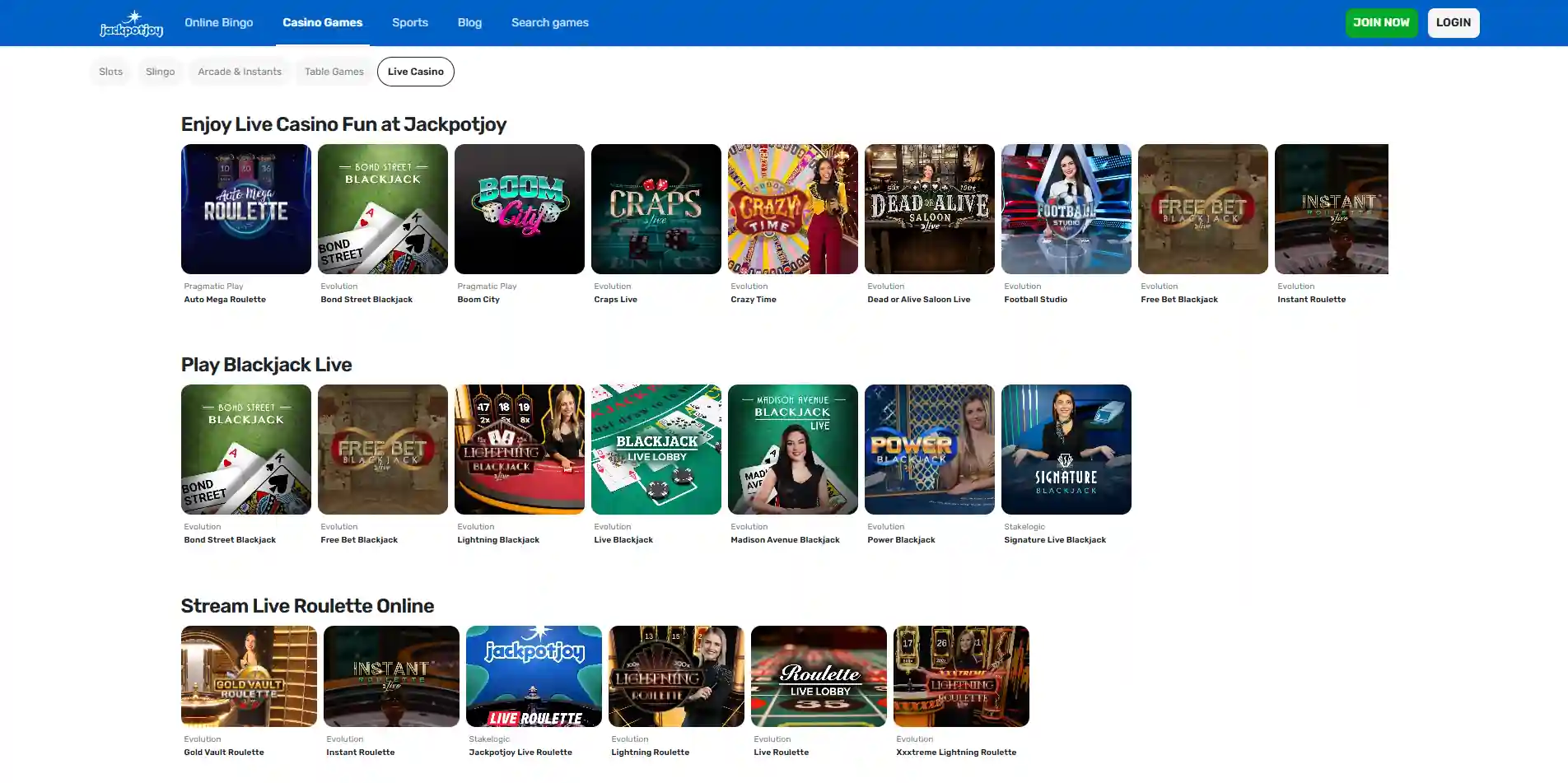The width and height of the screenshot is (1568, 783).
Task: Select the Table Games tab
Action: pyautogui.click(x=334, y=72)
